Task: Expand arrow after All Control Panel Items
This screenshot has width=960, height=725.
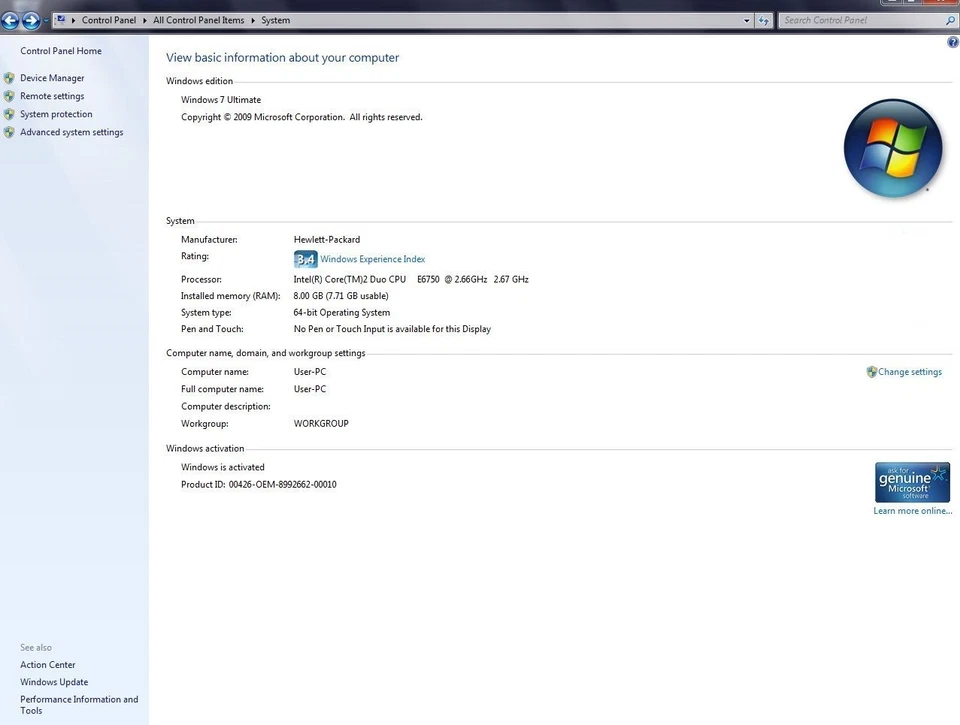Action: (x=253, y=20)
